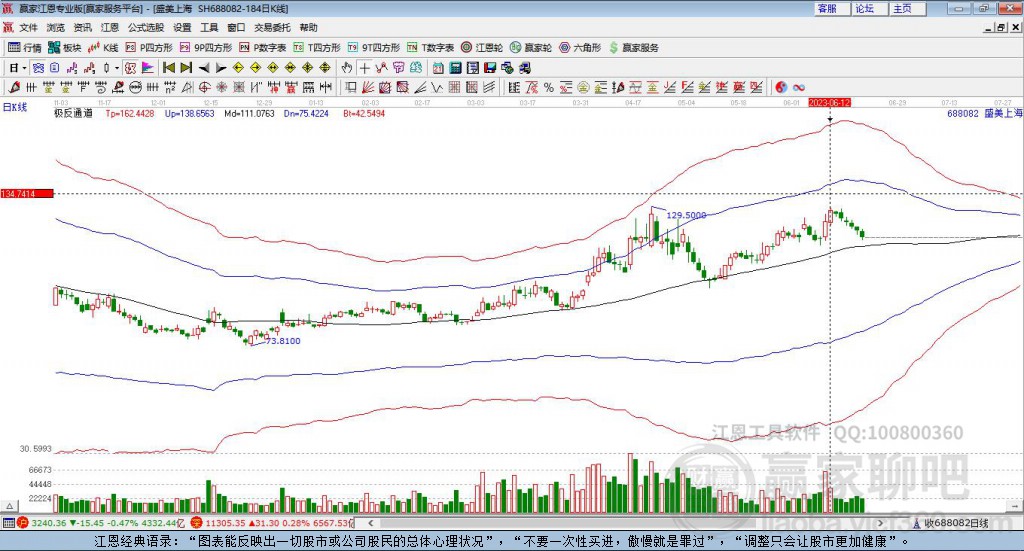
Task: Select the crosshair cursor tool
Action: tap(365, 68)
